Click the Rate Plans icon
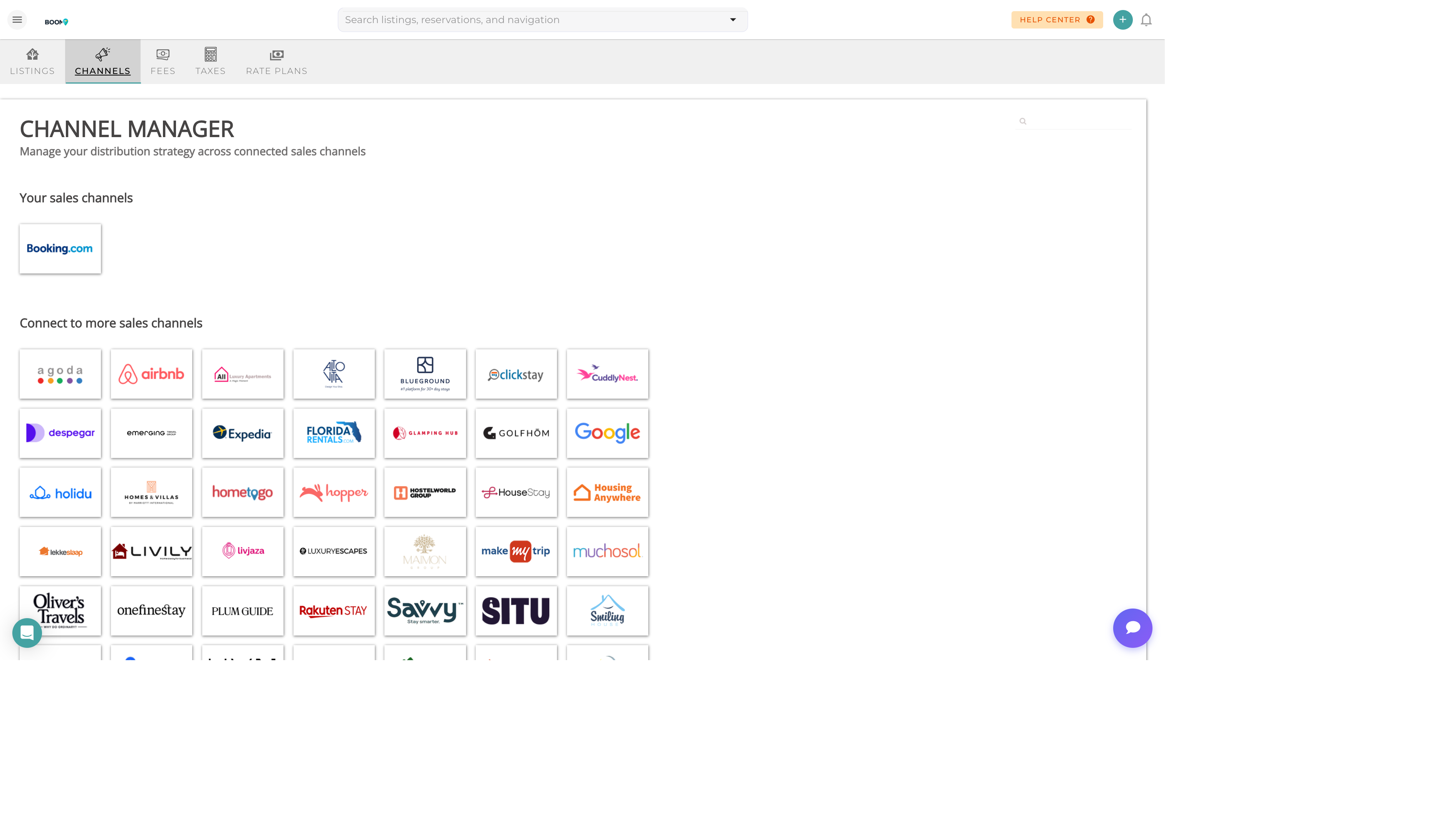This screenshot has width=1456, height=825. pos(277,55)
